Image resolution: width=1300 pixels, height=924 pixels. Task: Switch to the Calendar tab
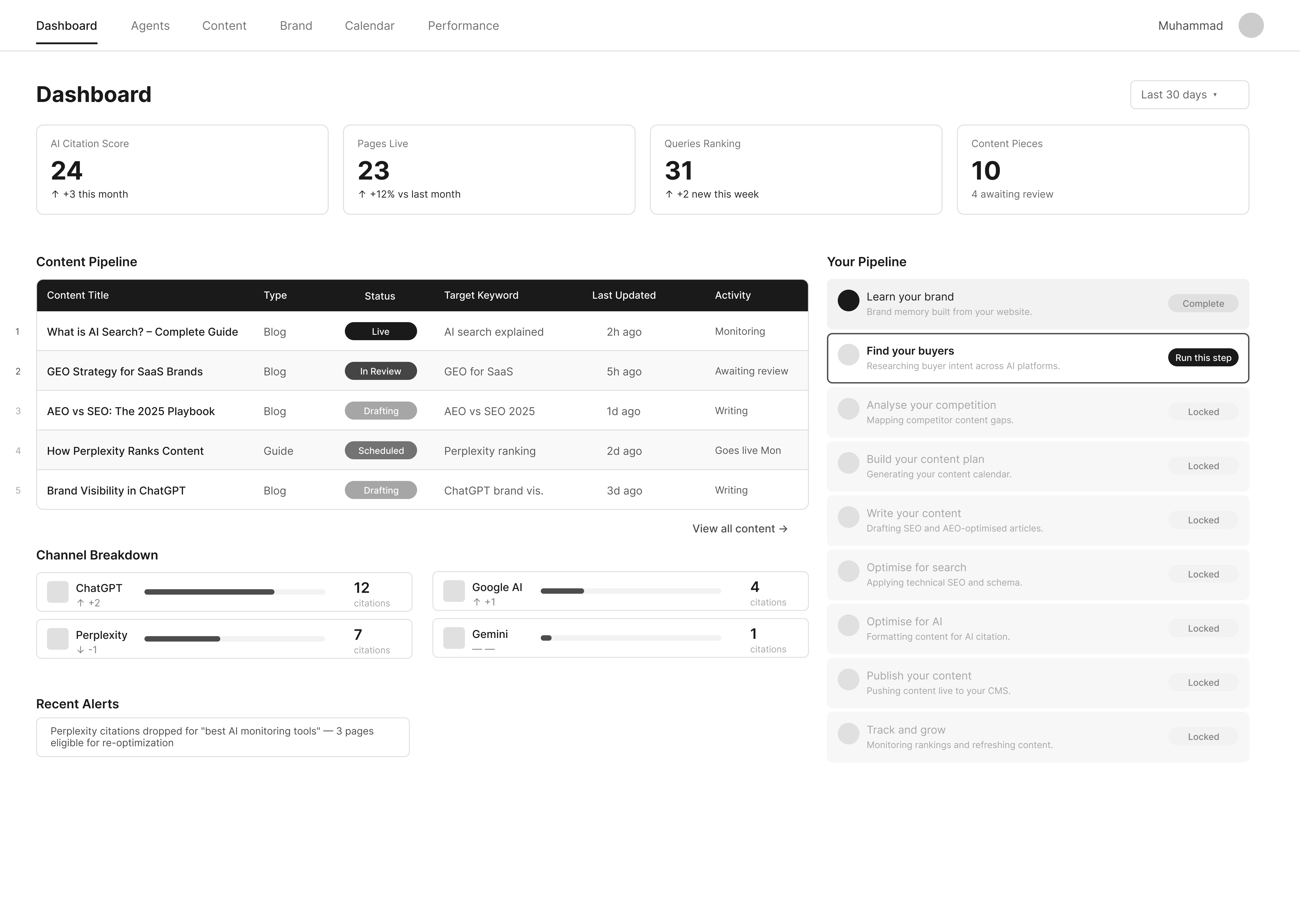pos(369,25)
